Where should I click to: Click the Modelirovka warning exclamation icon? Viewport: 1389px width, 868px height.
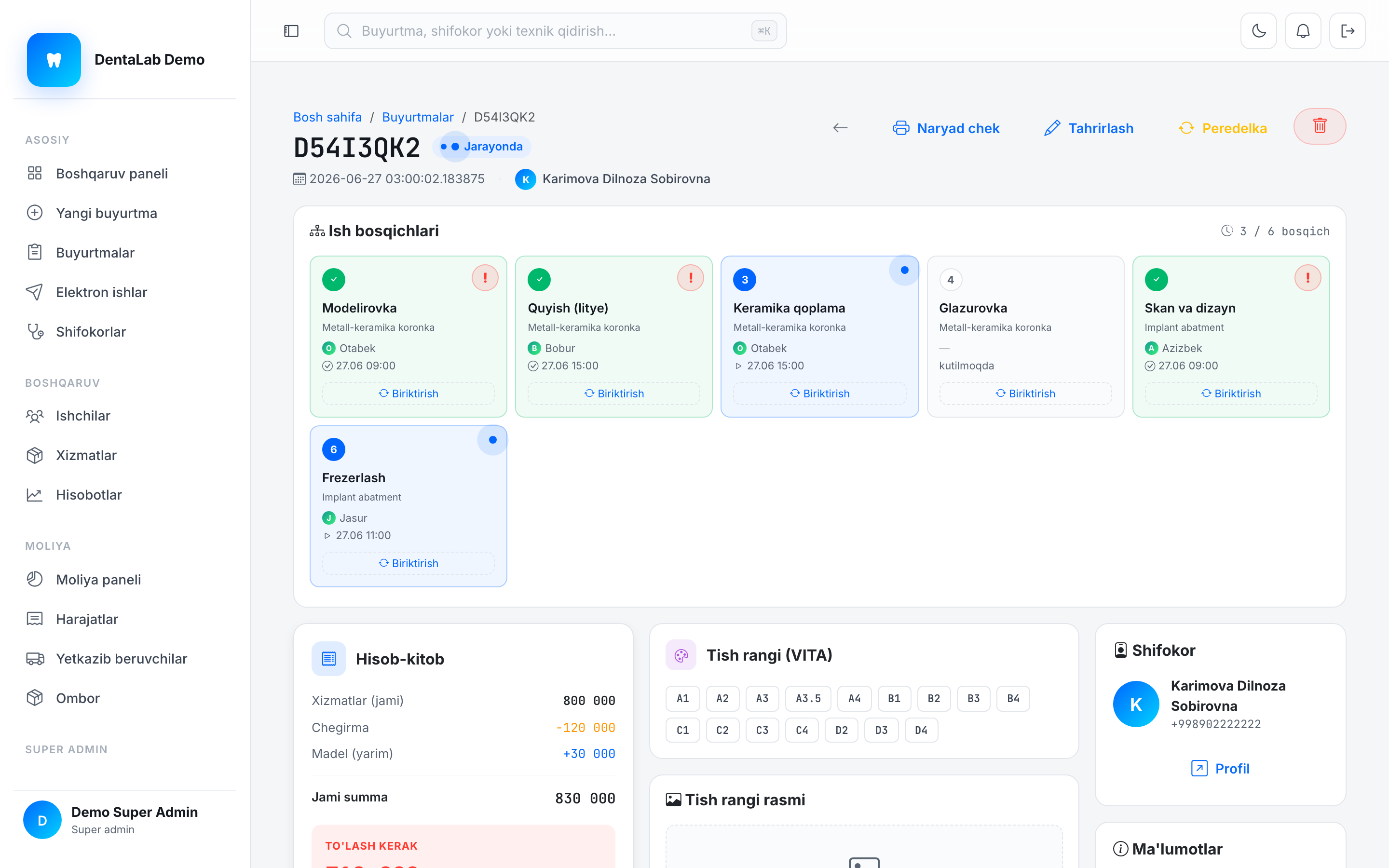pos(485,278)
